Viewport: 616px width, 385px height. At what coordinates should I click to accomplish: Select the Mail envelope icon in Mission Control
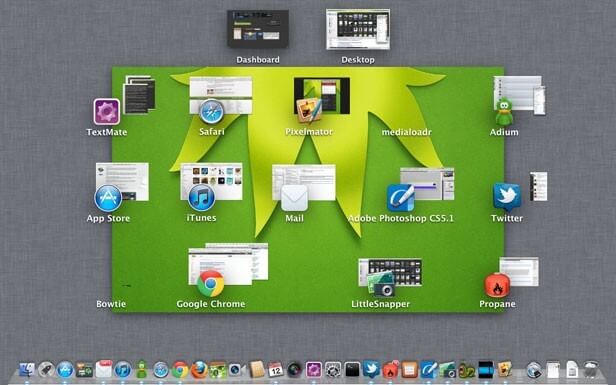click(x=294, y=198)
